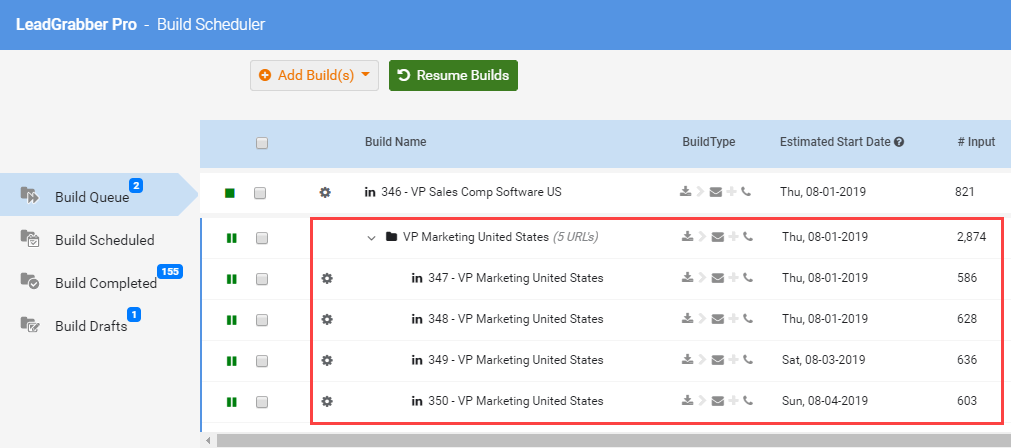1011x448 pixels.
Task: Check the box for build 348
Action: [x=262, y=320]
